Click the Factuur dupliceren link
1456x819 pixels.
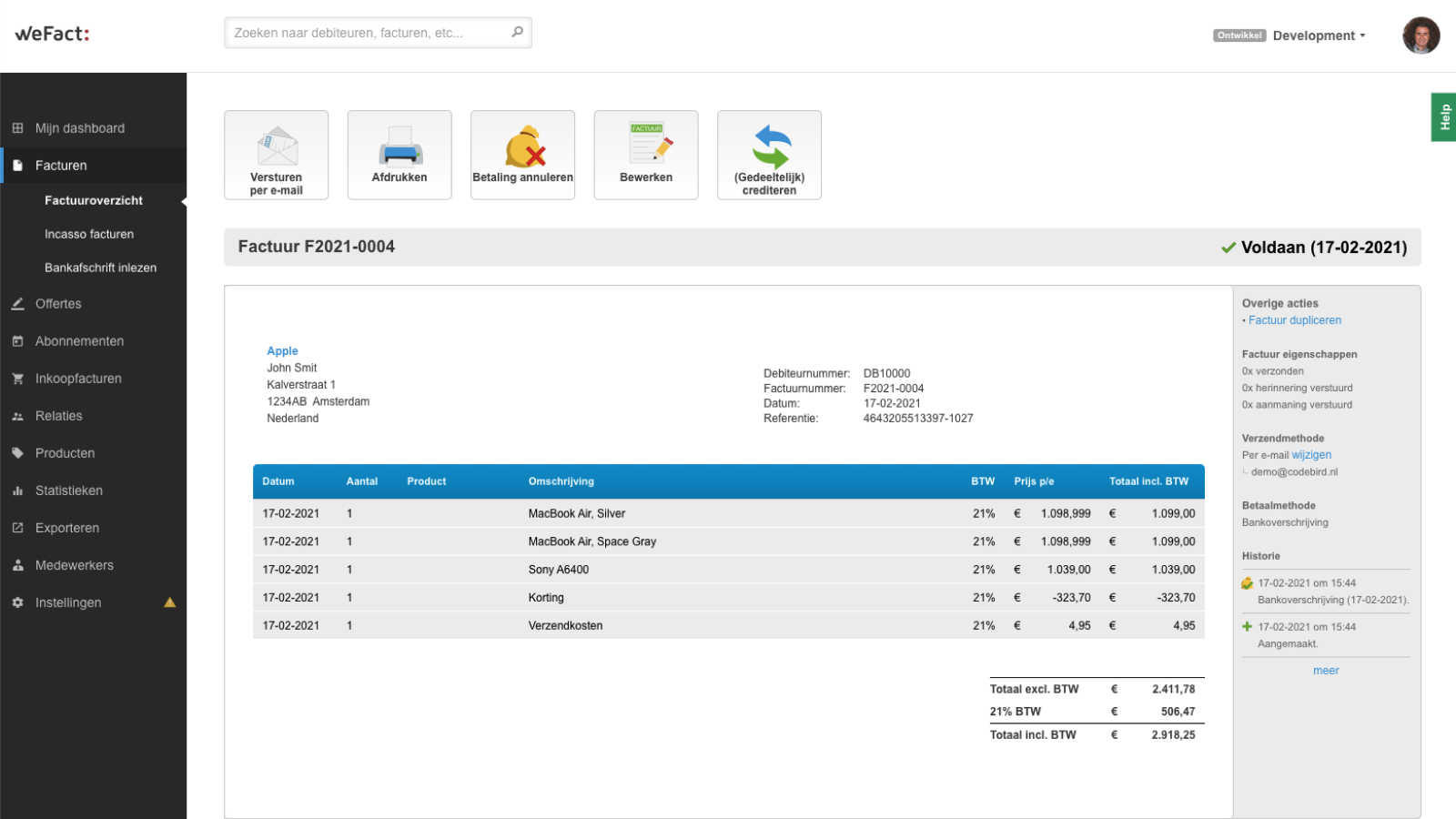click(x=1294, y=319)
